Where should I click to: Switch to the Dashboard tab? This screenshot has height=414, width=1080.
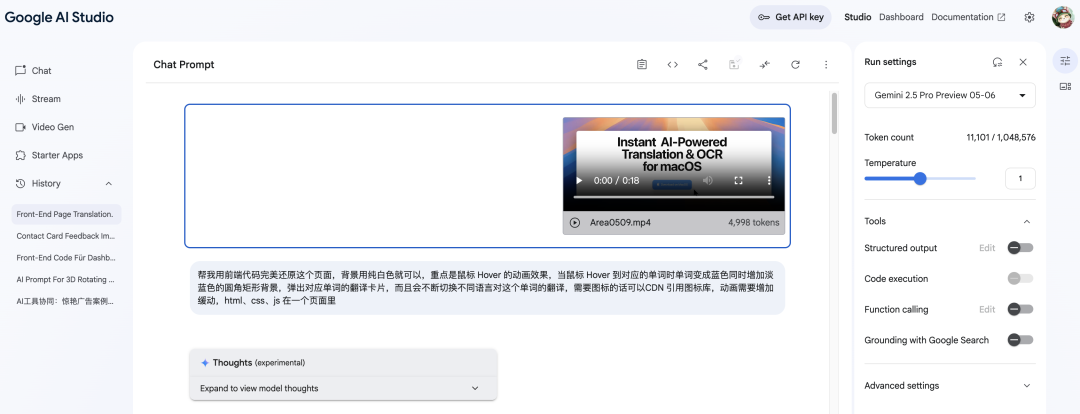tap(901, 17)
